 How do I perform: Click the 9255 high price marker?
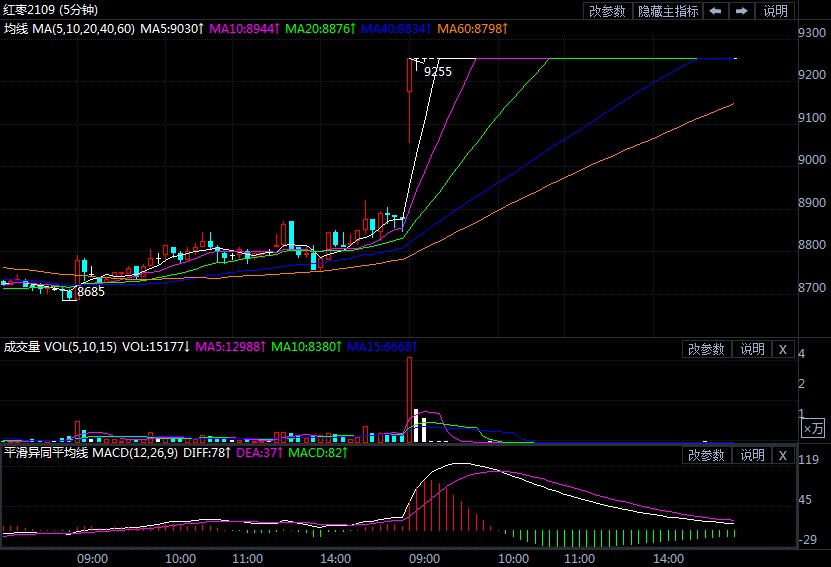pos(437,71)
